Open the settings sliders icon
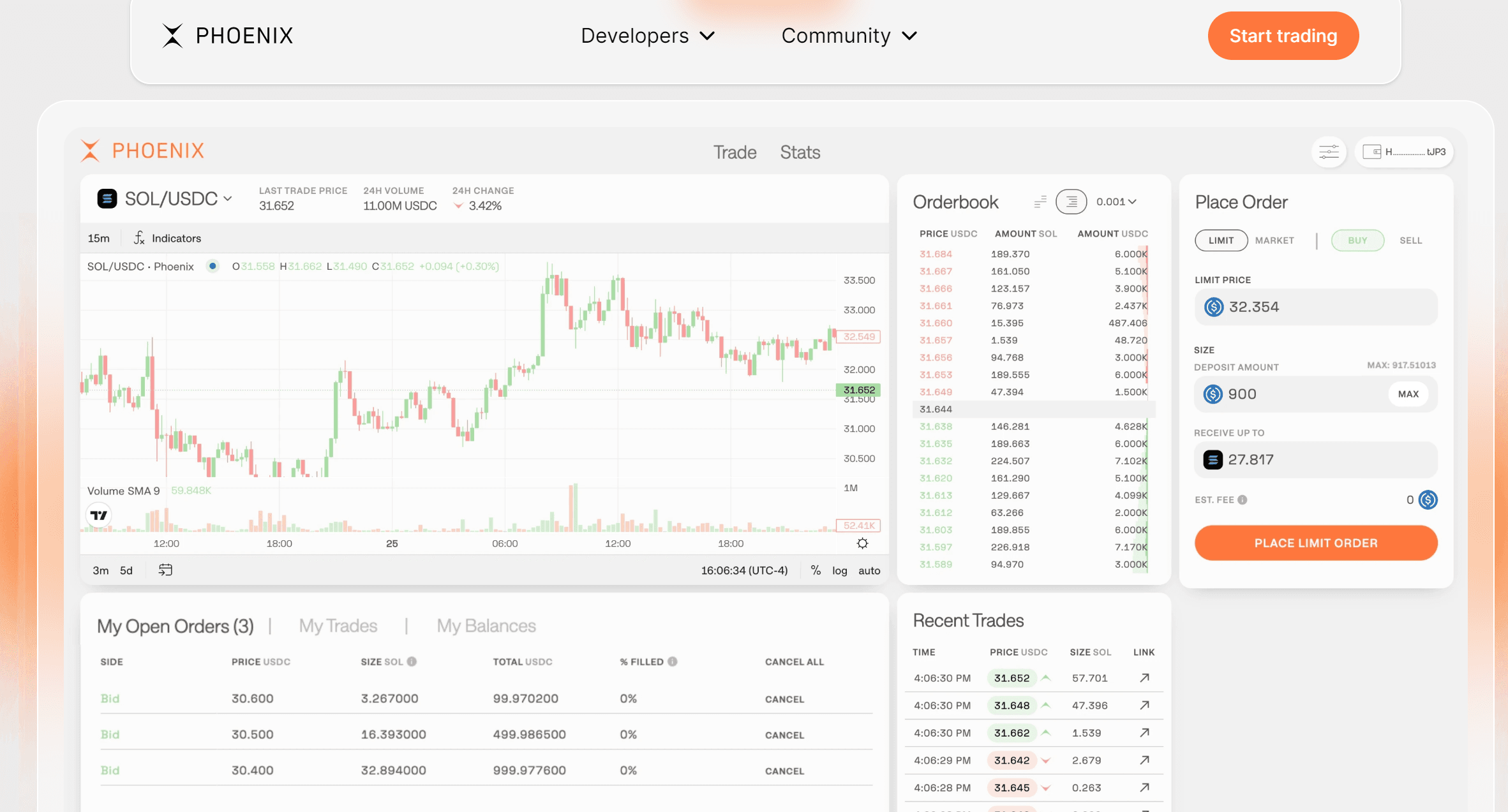1508x812 pixels. [1329, 152]
